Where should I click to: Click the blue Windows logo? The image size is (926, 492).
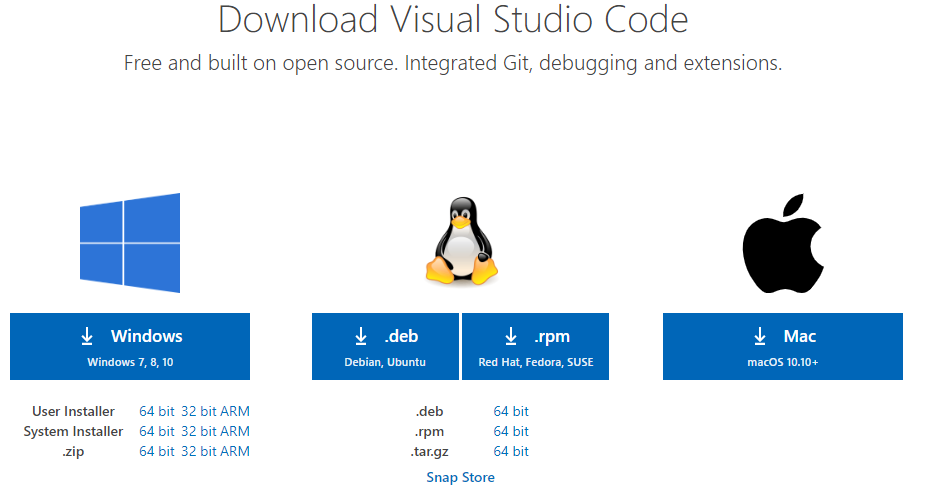pos(130,243)
